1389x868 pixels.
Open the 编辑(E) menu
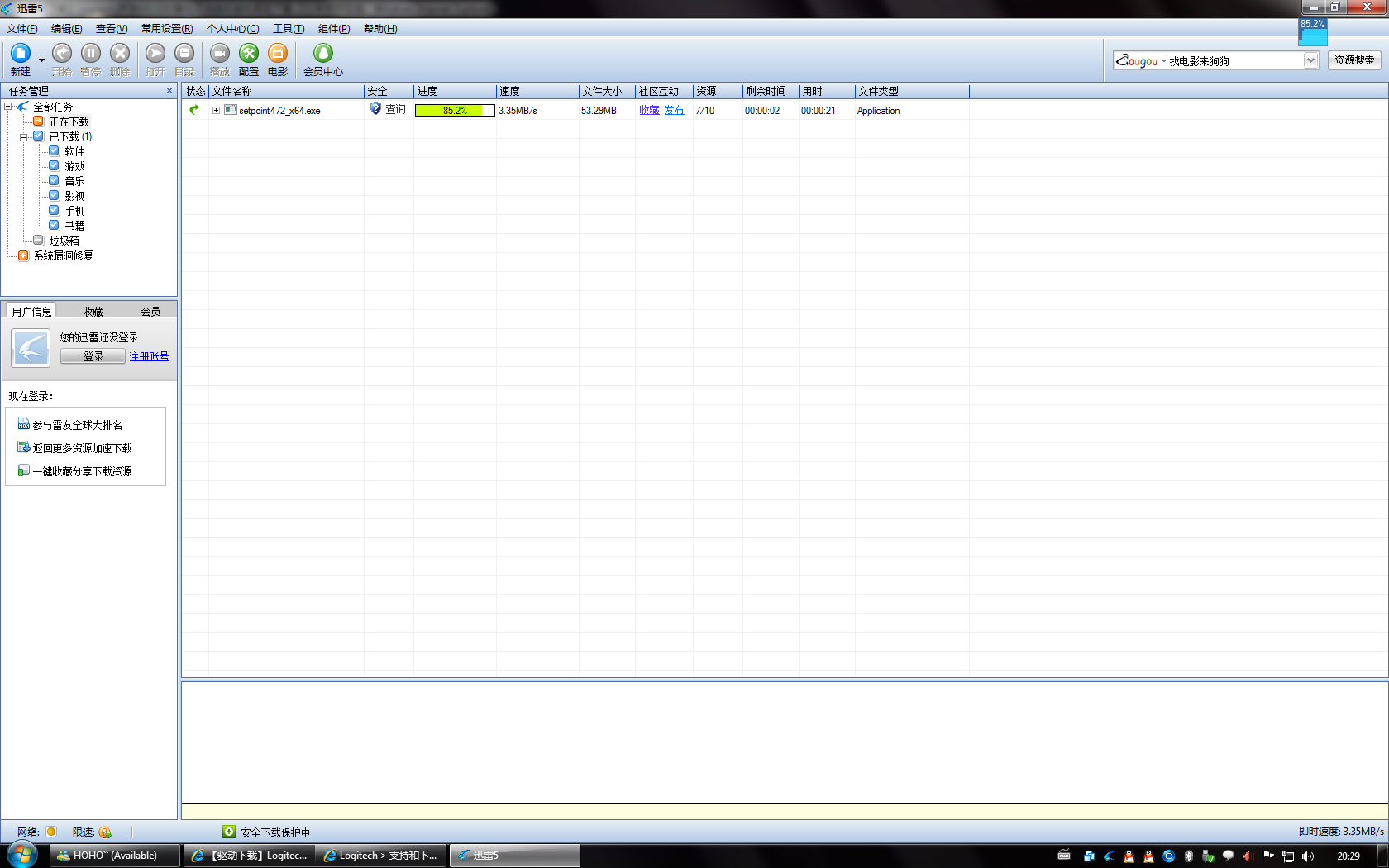[x=66, y=28]
